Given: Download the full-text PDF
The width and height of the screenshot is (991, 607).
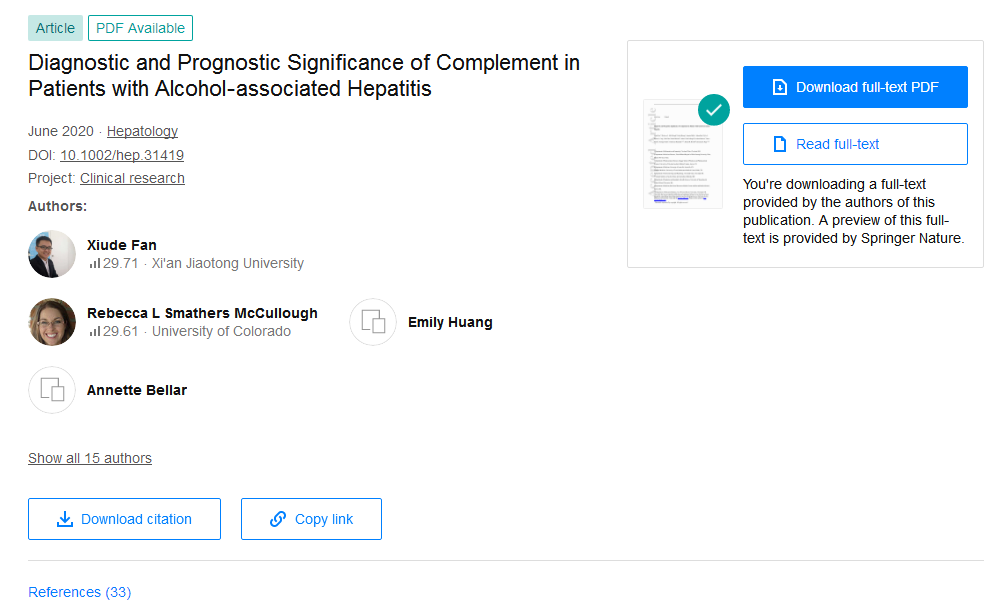Looking at the screenshot, I should pos(855,87).
